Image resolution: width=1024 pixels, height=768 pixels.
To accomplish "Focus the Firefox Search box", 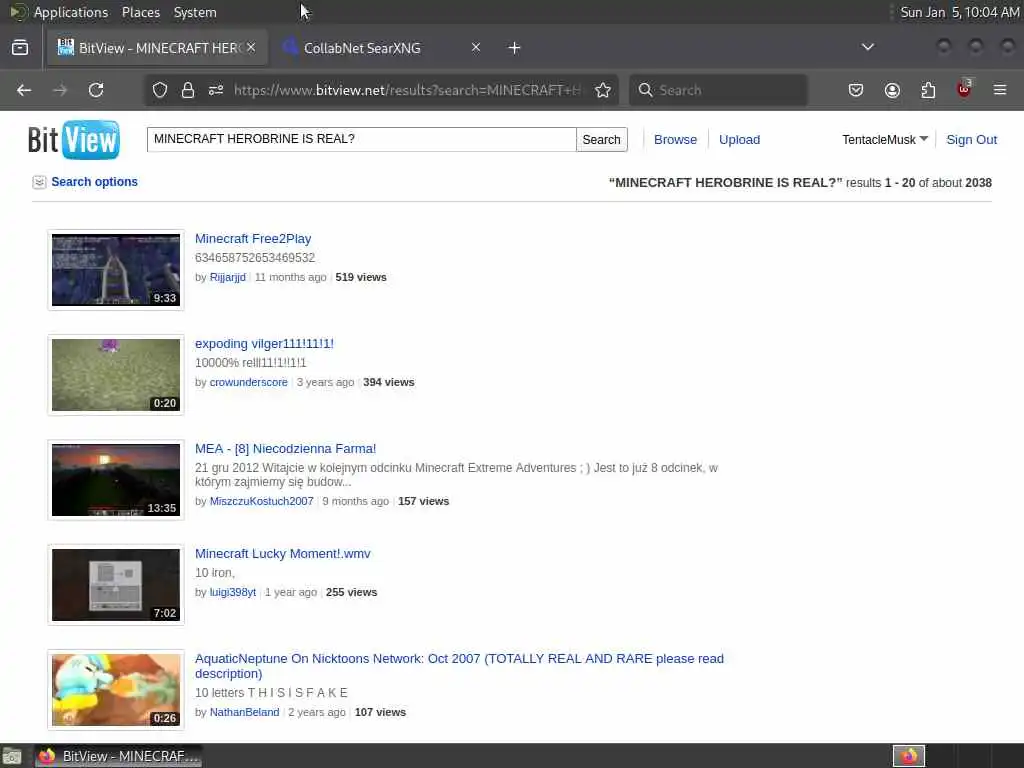I will click(x=718, y=90).
